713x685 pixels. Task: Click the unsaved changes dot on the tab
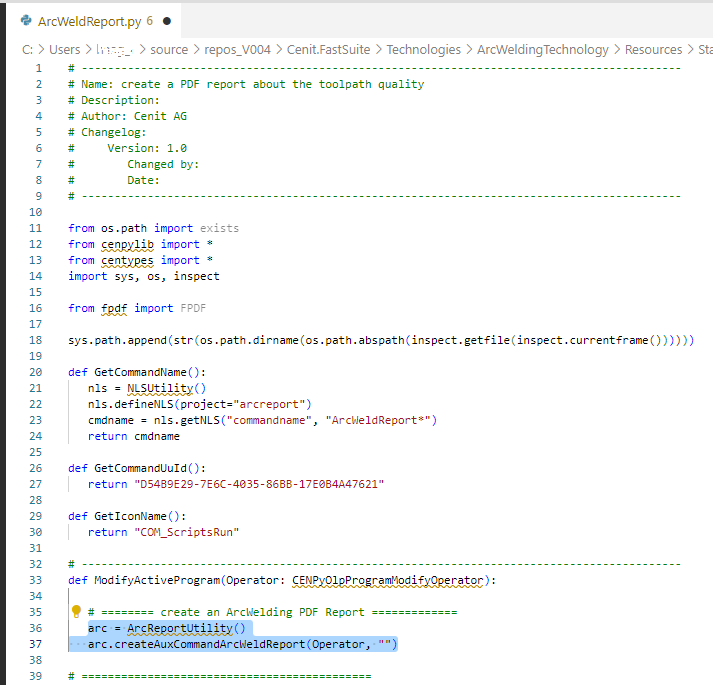click(166, 20)
